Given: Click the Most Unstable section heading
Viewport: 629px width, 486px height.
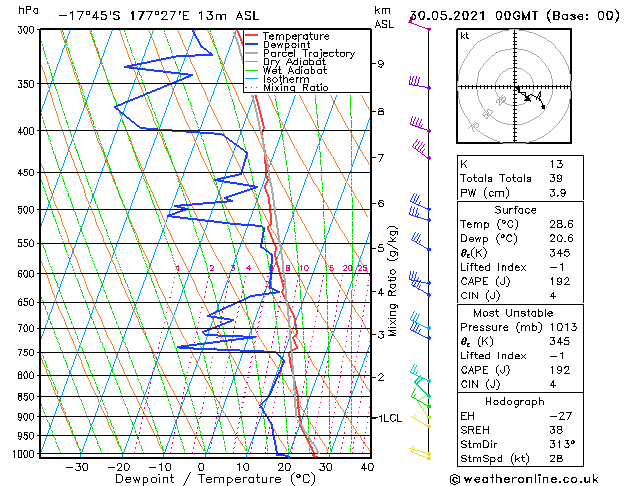Looking at the screenshot, I should coord(516,313).
